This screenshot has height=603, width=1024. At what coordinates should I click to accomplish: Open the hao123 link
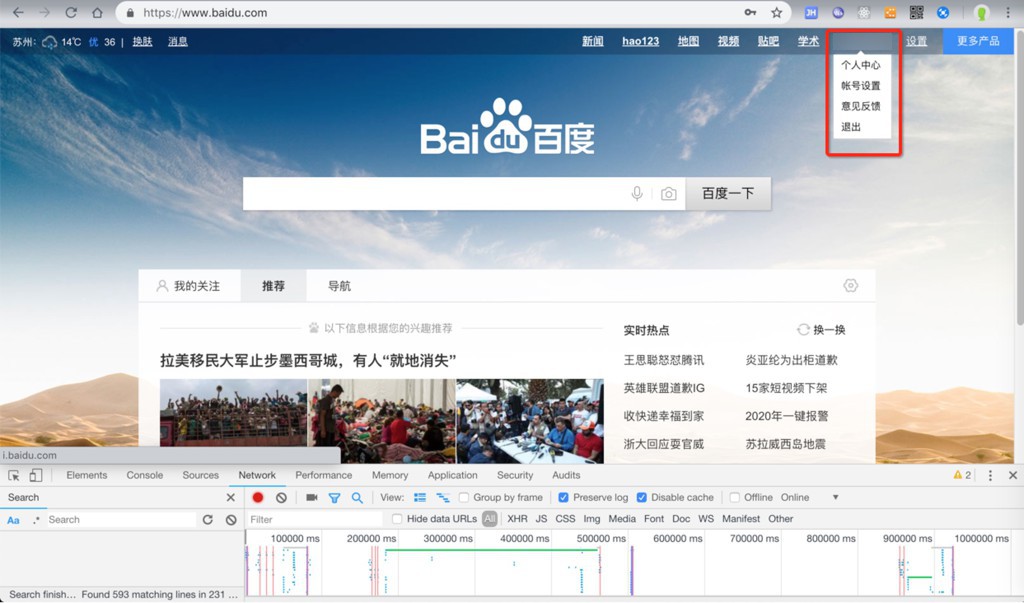click(x=641, y=41)
